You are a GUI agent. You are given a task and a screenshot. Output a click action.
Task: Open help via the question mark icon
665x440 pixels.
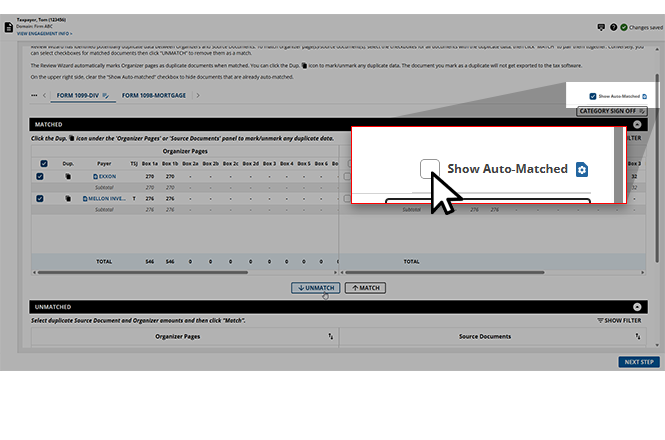613,27
